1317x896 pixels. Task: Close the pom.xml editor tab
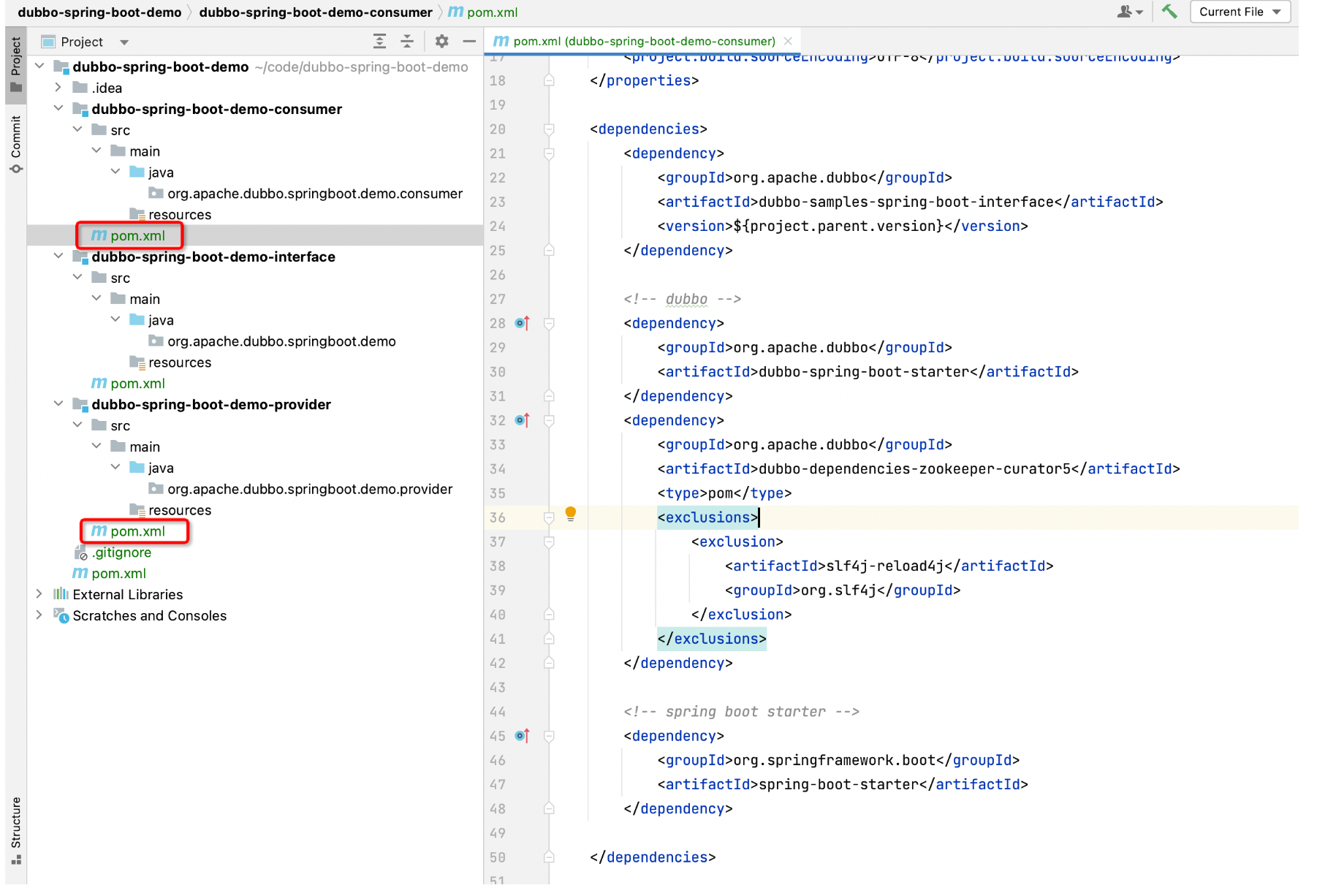click(788, 41)
